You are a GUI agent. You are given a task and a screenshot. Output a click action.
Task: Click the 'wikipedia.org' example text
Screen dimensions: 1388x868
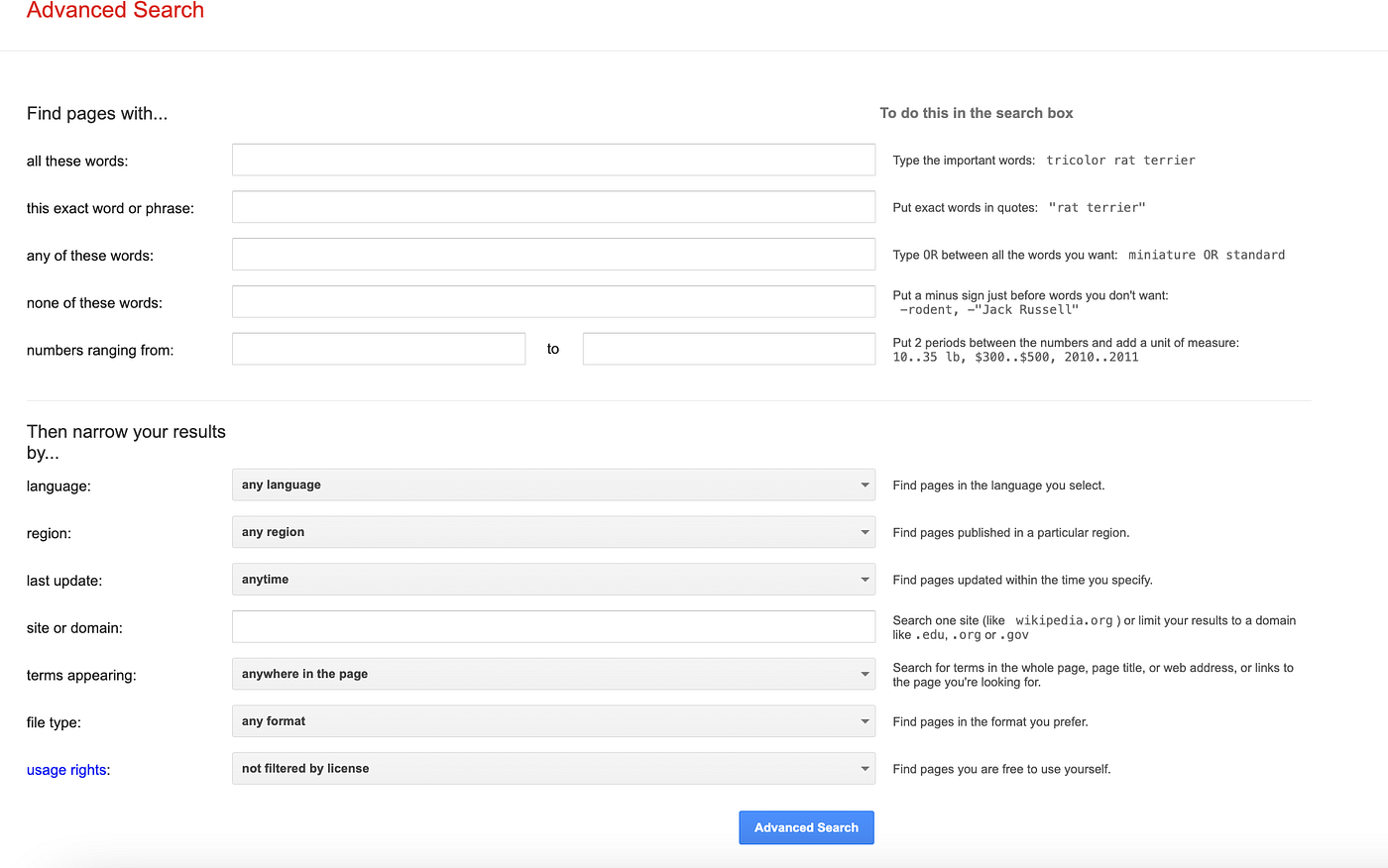click(x=1064, y=620)
